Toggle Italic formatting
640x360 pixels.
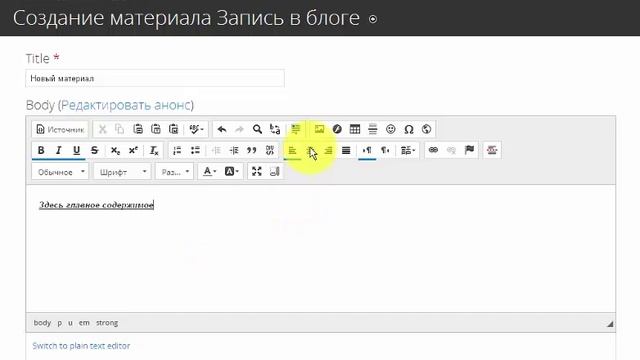(x=58, y=150)
